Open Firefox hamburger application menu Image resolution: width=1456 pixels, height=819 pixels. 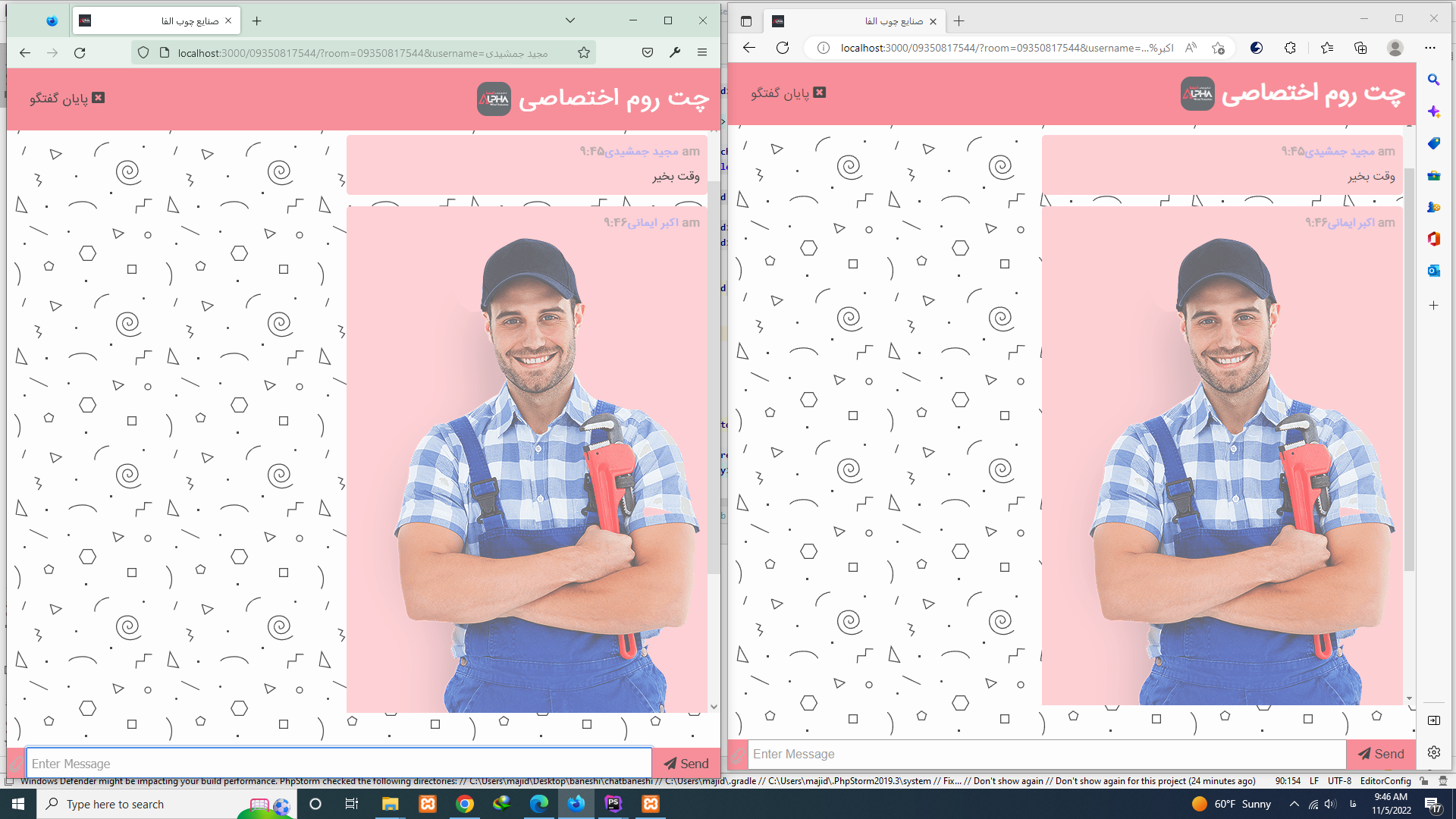pyautogui.click(x=702, y=52)
